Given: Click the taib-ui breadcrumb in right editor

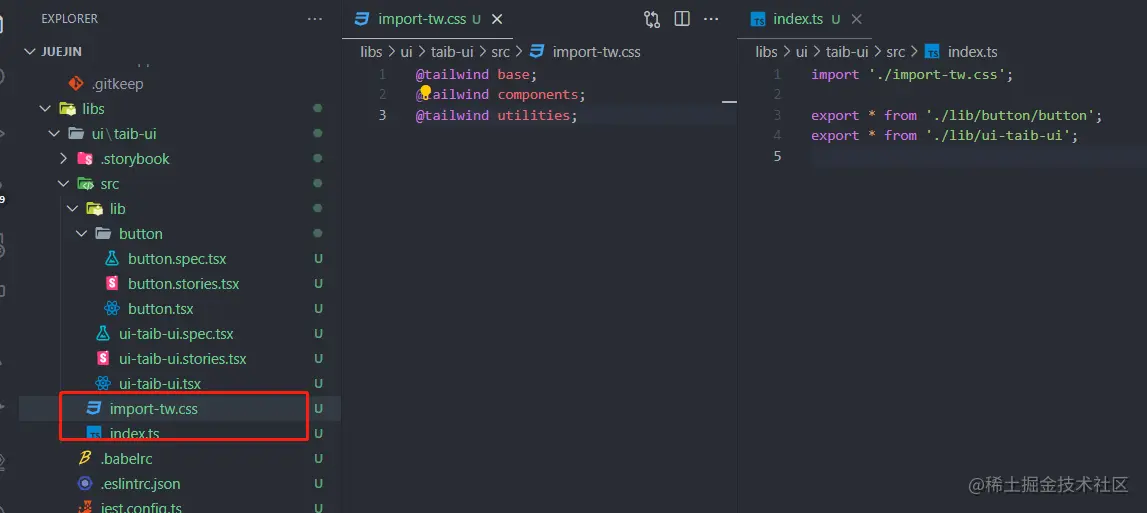Looking at the screenshot, I should point(845,52).
